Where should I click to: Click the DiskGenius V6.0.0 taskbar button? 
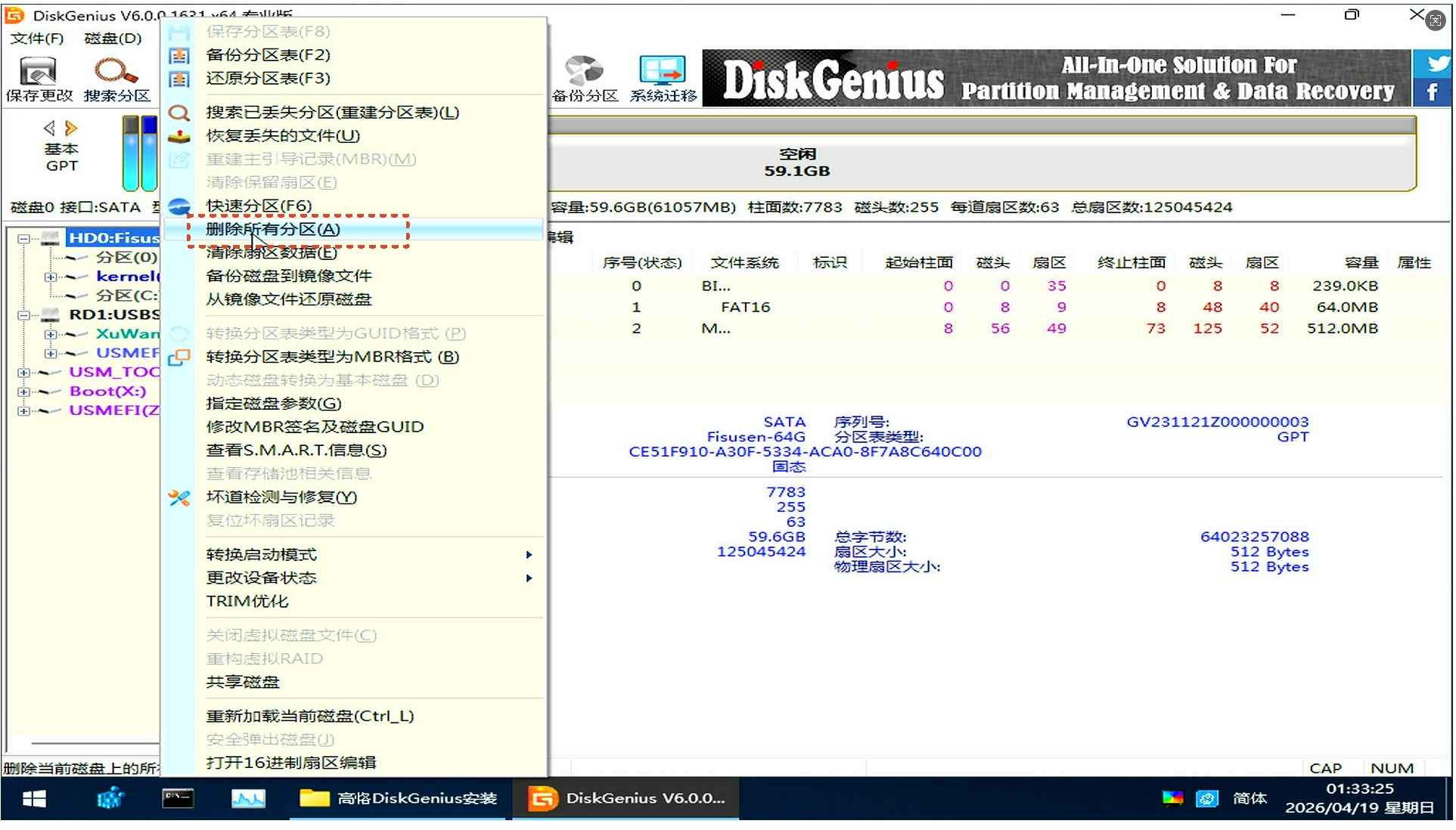(626, 798)
